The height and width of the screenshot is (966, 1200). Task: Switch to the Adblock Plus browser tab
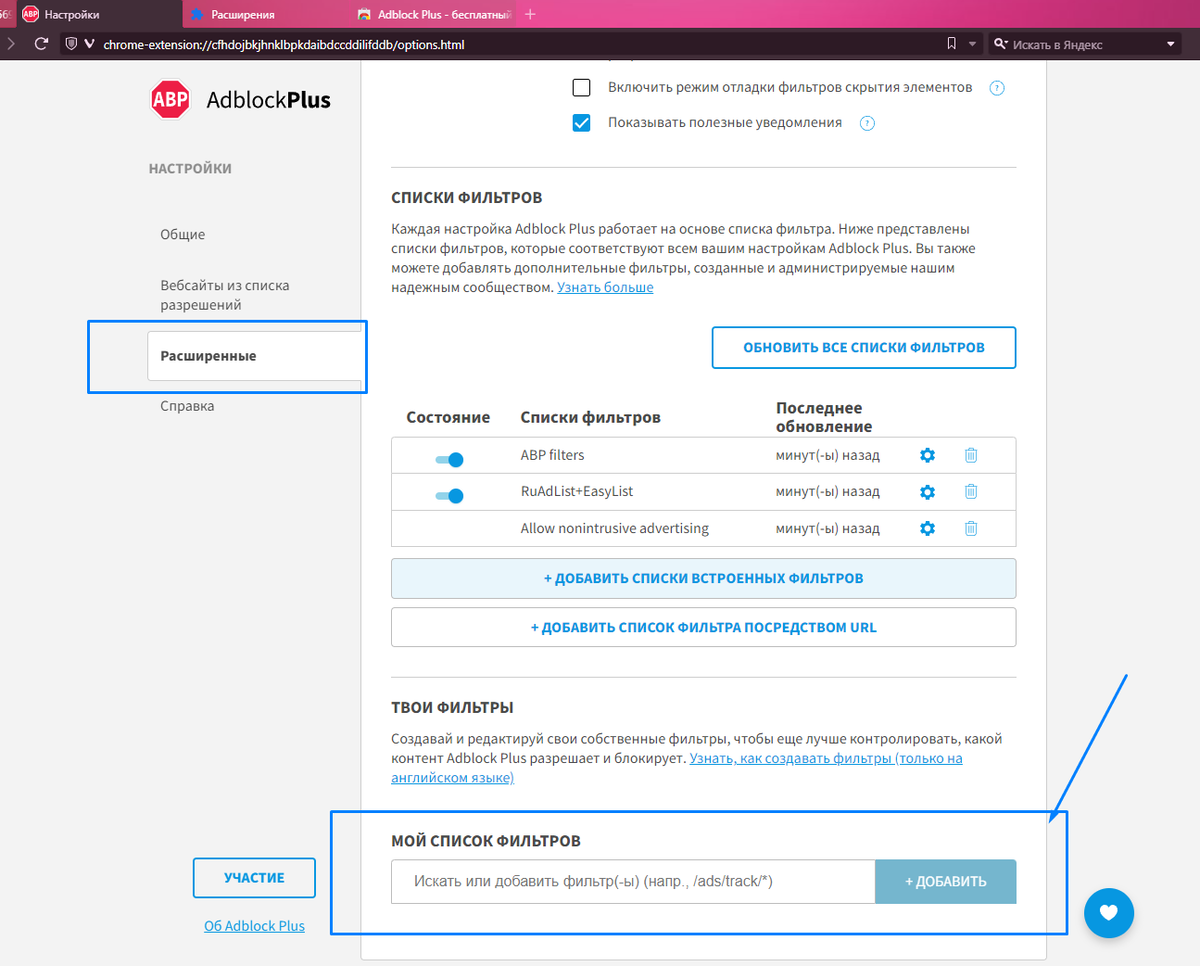tap(432, 14)
